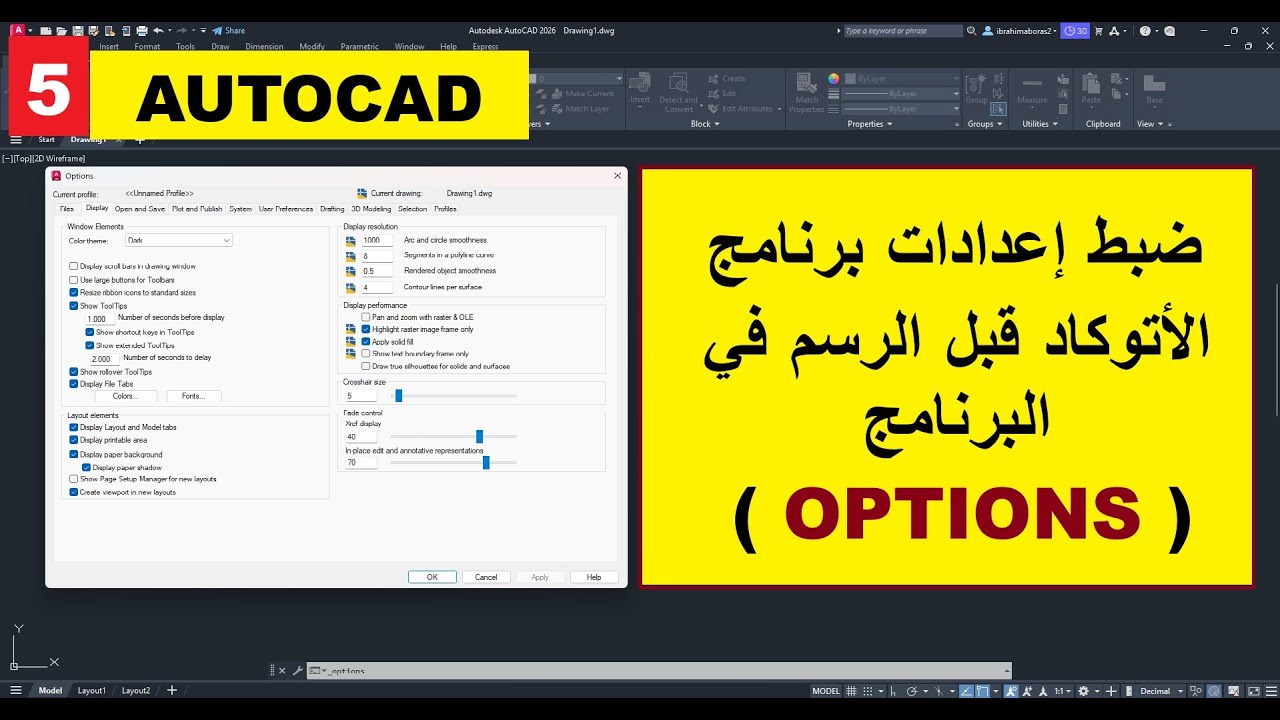Click the keyword search box in title bar
The height and width of the screenshot is (720, 1280).
[x=902, y=31]
